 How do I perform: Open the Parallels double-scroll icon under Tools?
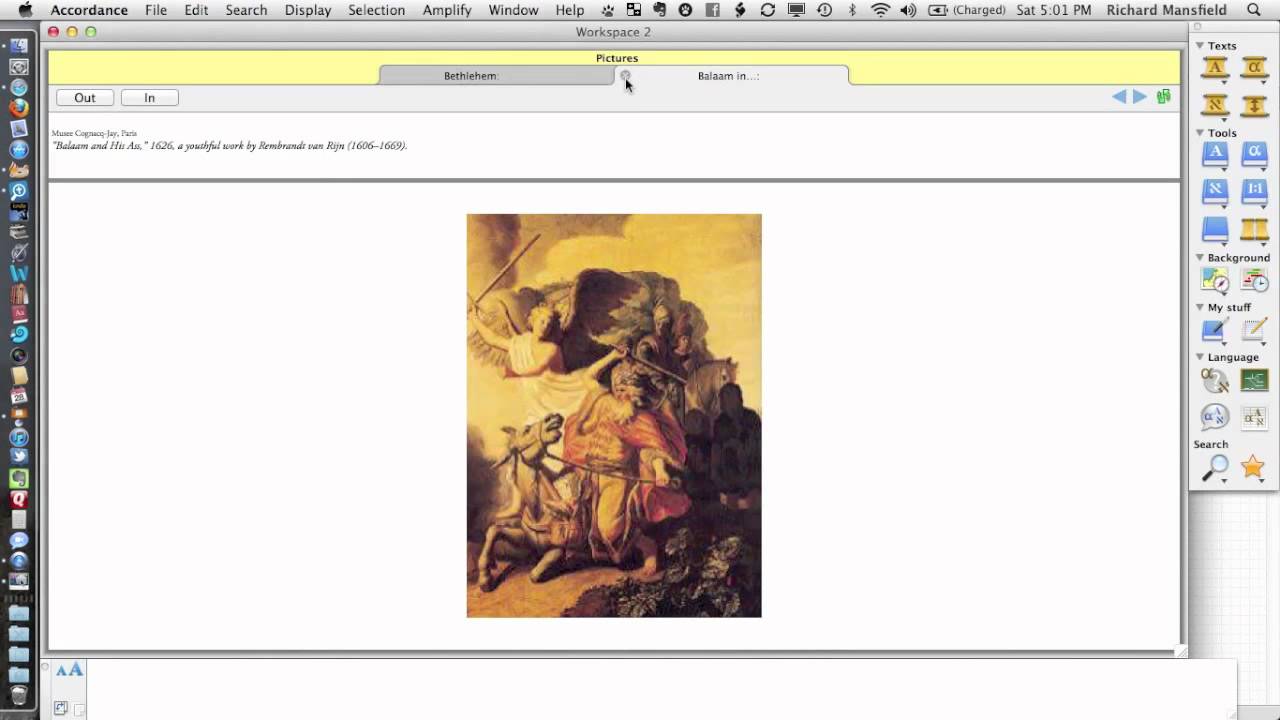1254,229
